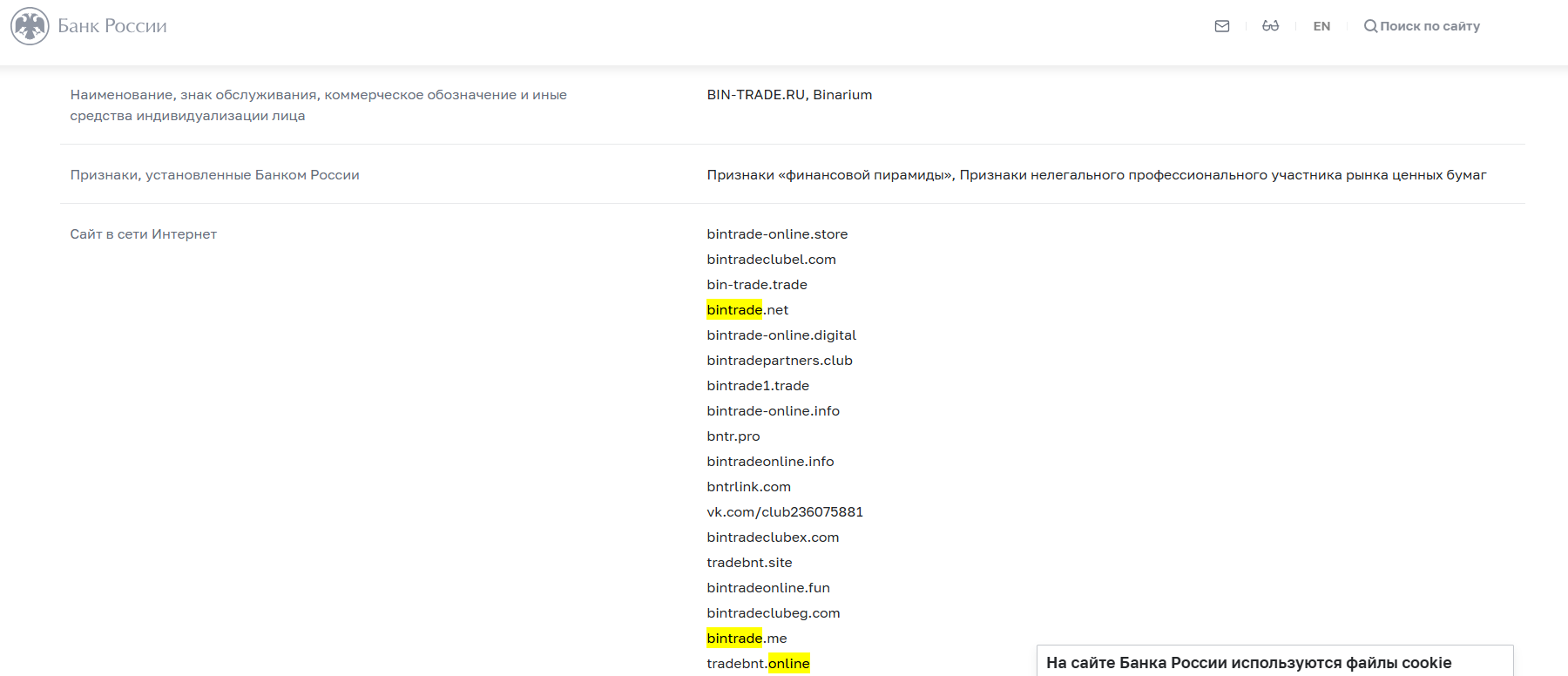Select the text bntrlink.com
Viewport: 1568px width, 676px height.
tap(748, 487)
